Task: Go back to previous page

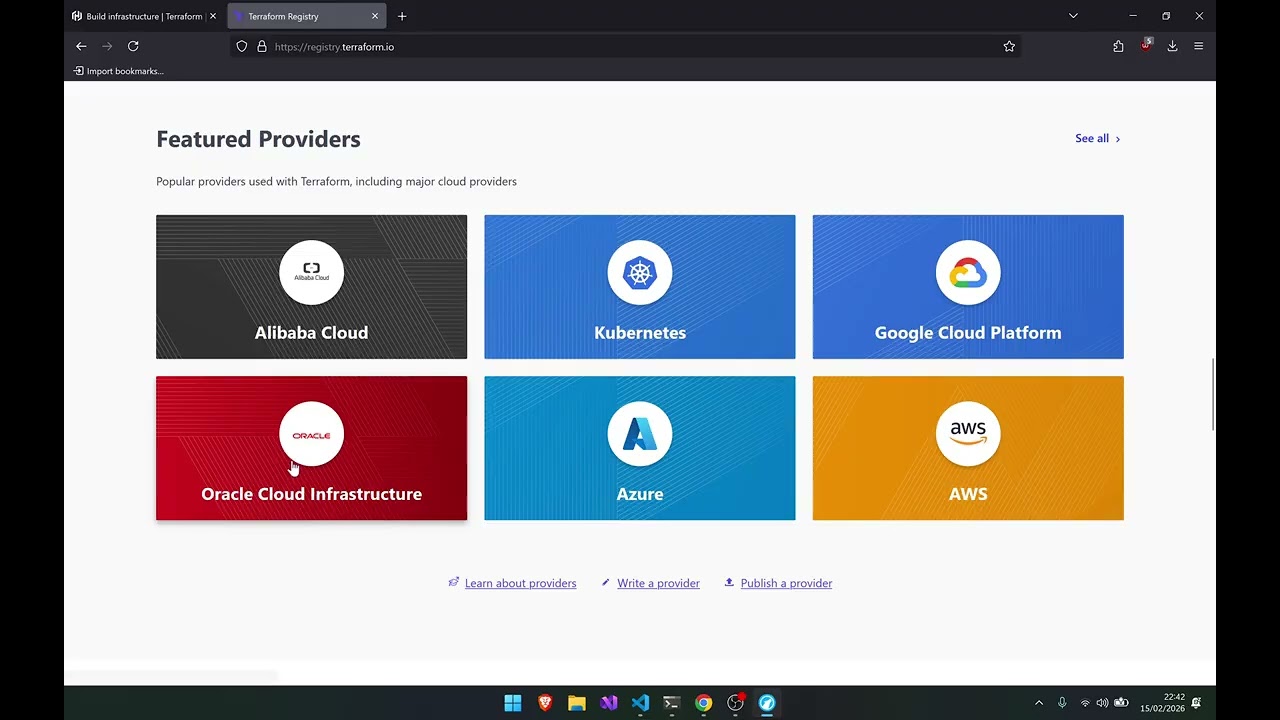Action: [x=81, y=46]
